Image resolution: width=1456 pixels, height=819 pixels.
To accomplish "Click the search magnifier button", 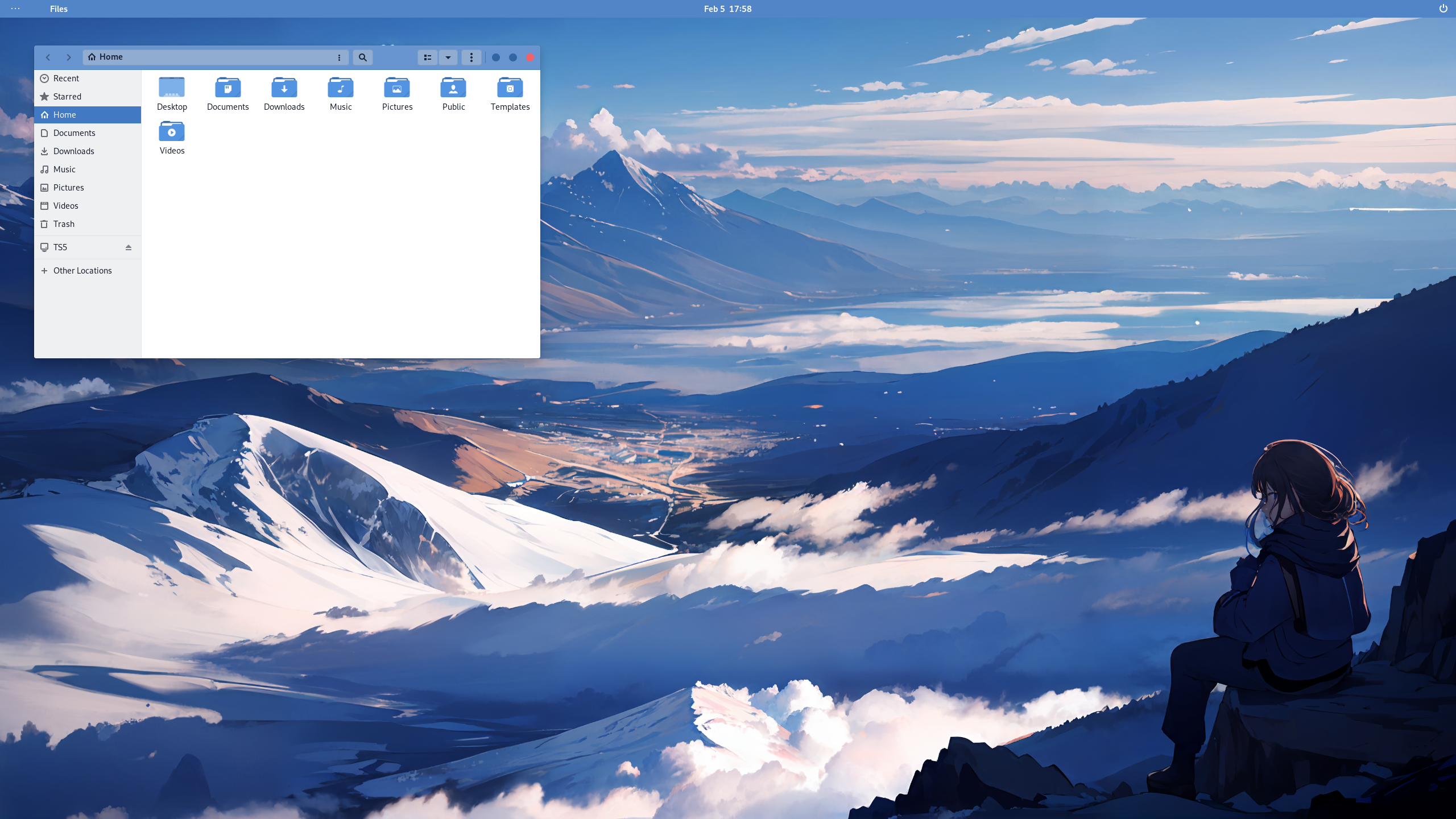I will [362, 57].
